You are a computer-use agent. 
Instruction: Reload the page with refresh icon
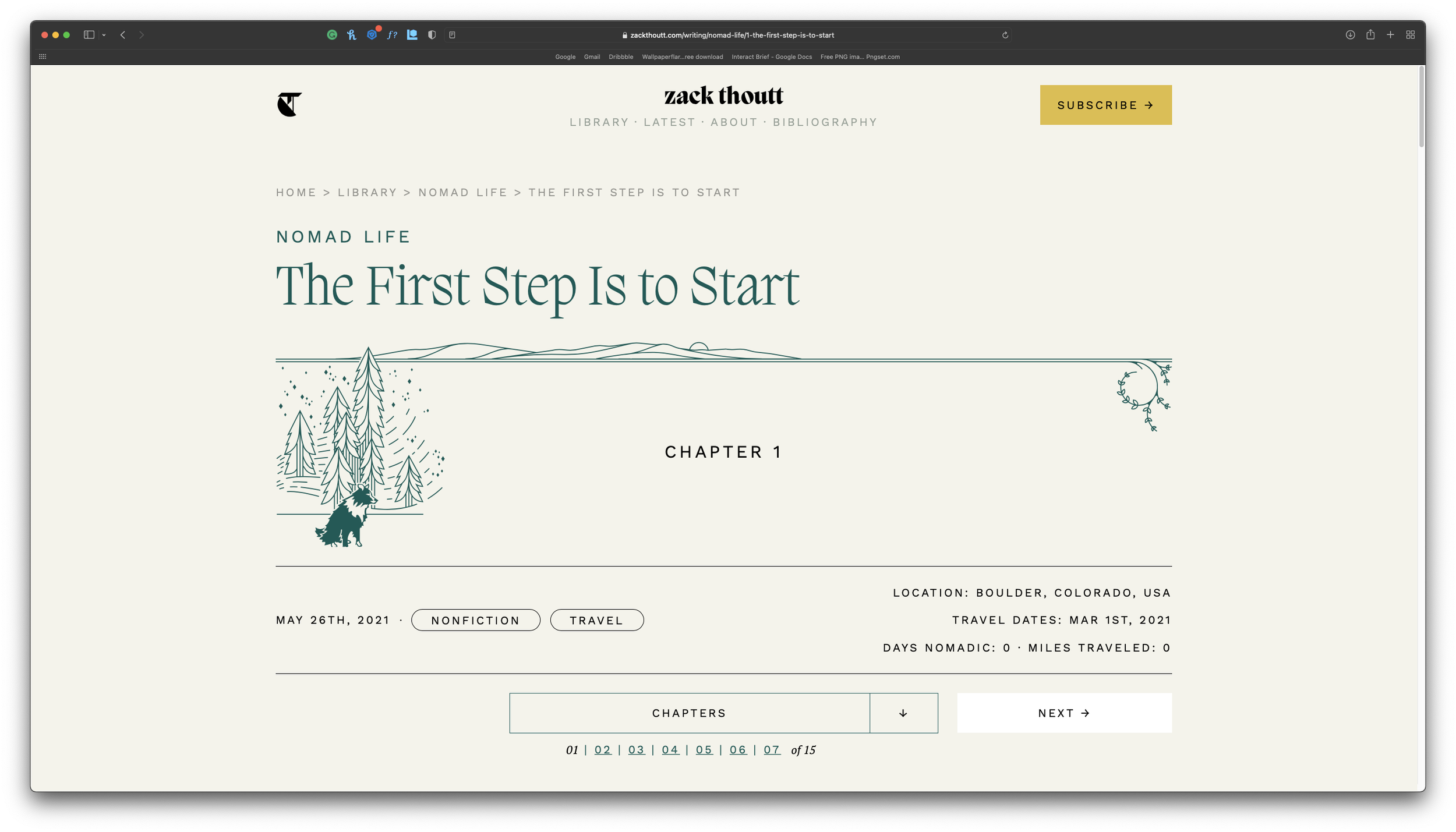[1005, 35]
